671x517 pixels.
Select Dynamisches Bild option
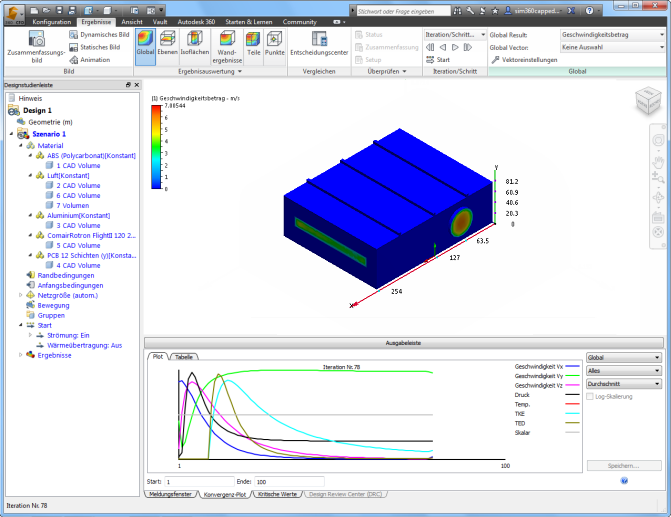[x=99, y=35]
